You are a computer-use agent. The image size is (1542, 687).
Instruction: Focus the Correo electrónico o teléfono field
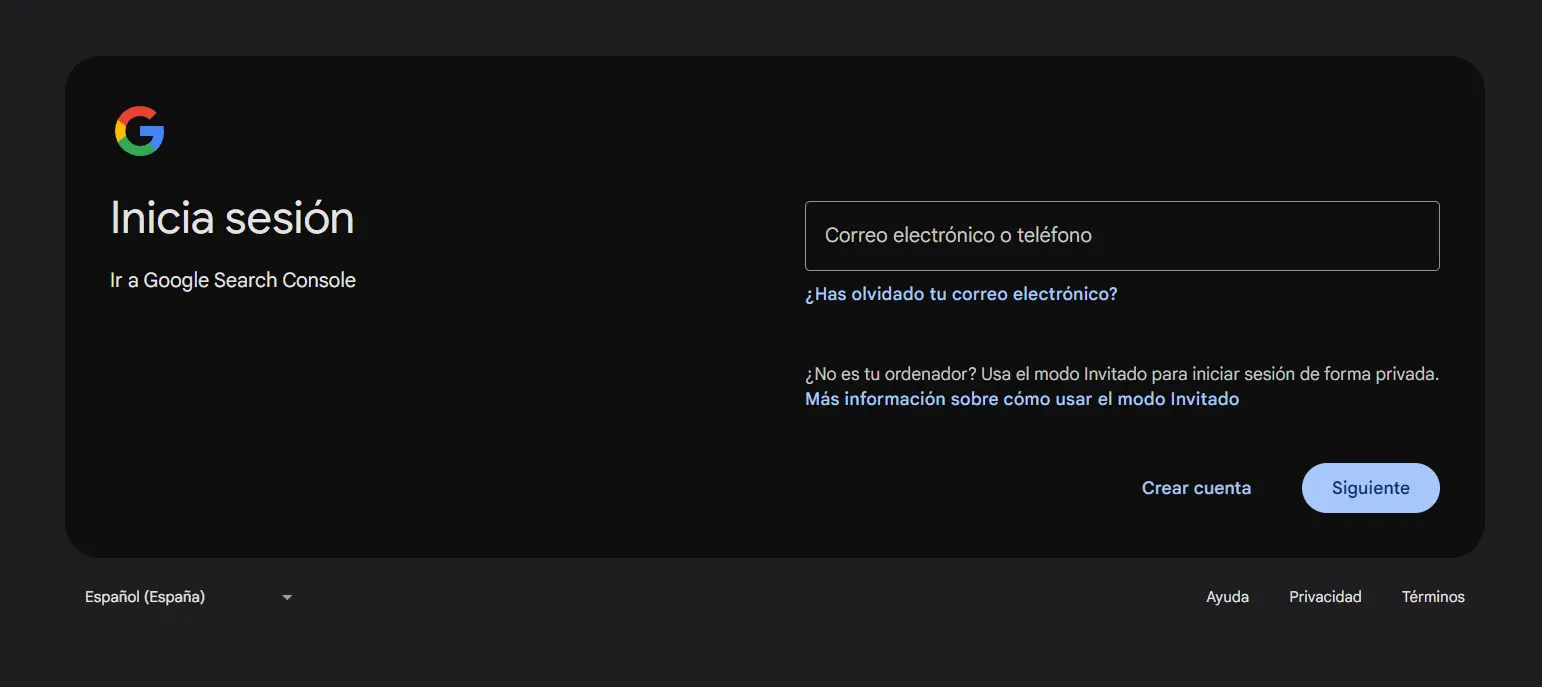coord(1122,236)
